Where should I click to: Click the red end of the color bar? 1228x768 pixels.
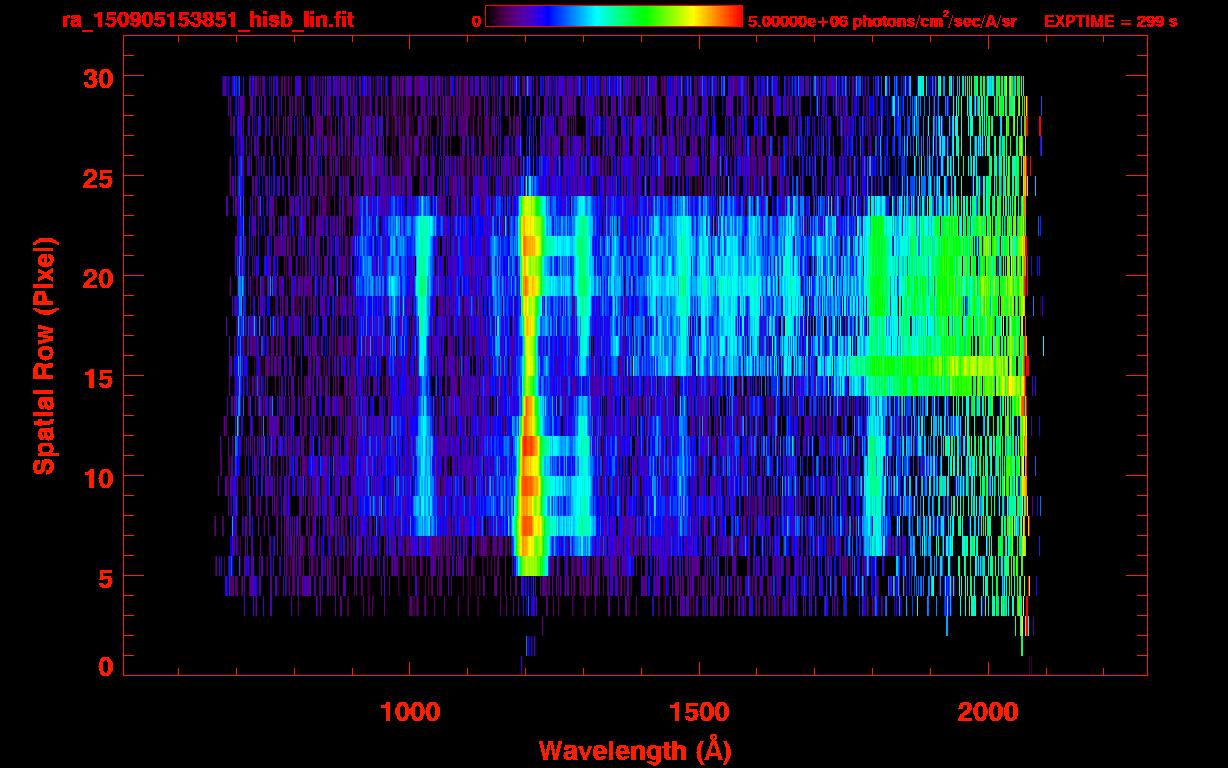[x=730, y=16]
